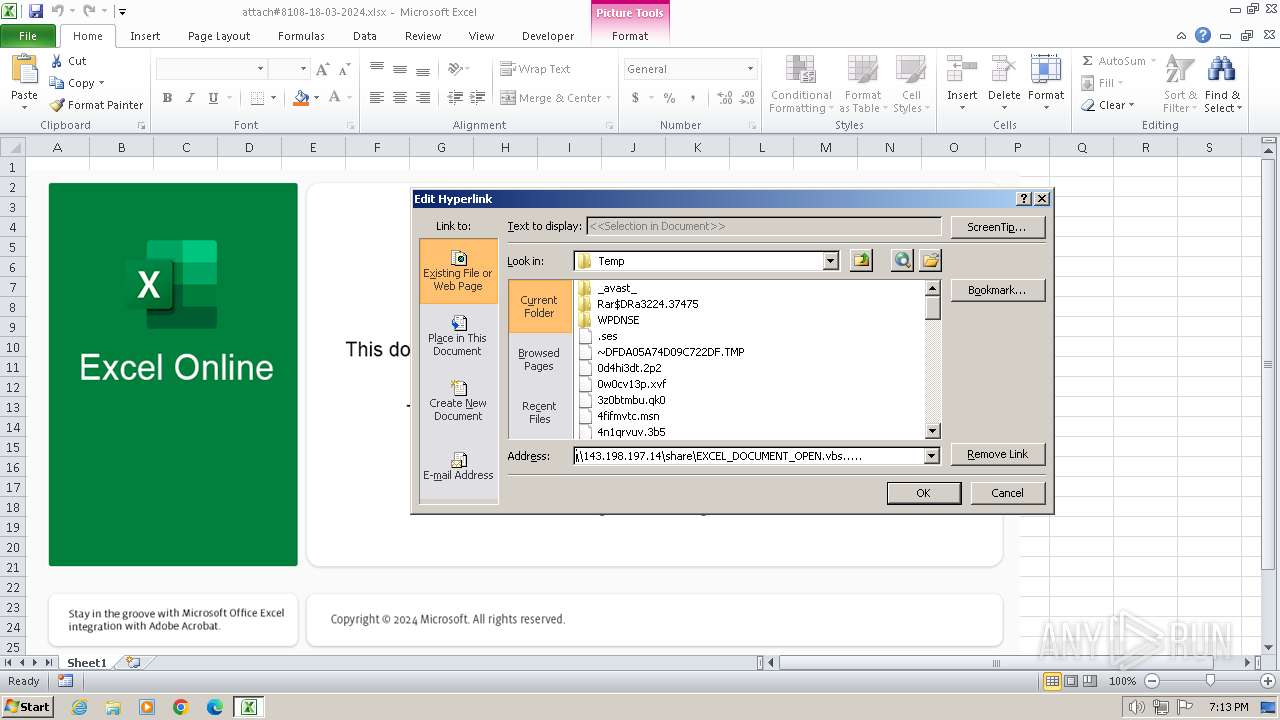Screen dimensions: 1280x720
Task: Click the Windows Start button
Action: tap(28, 706)
